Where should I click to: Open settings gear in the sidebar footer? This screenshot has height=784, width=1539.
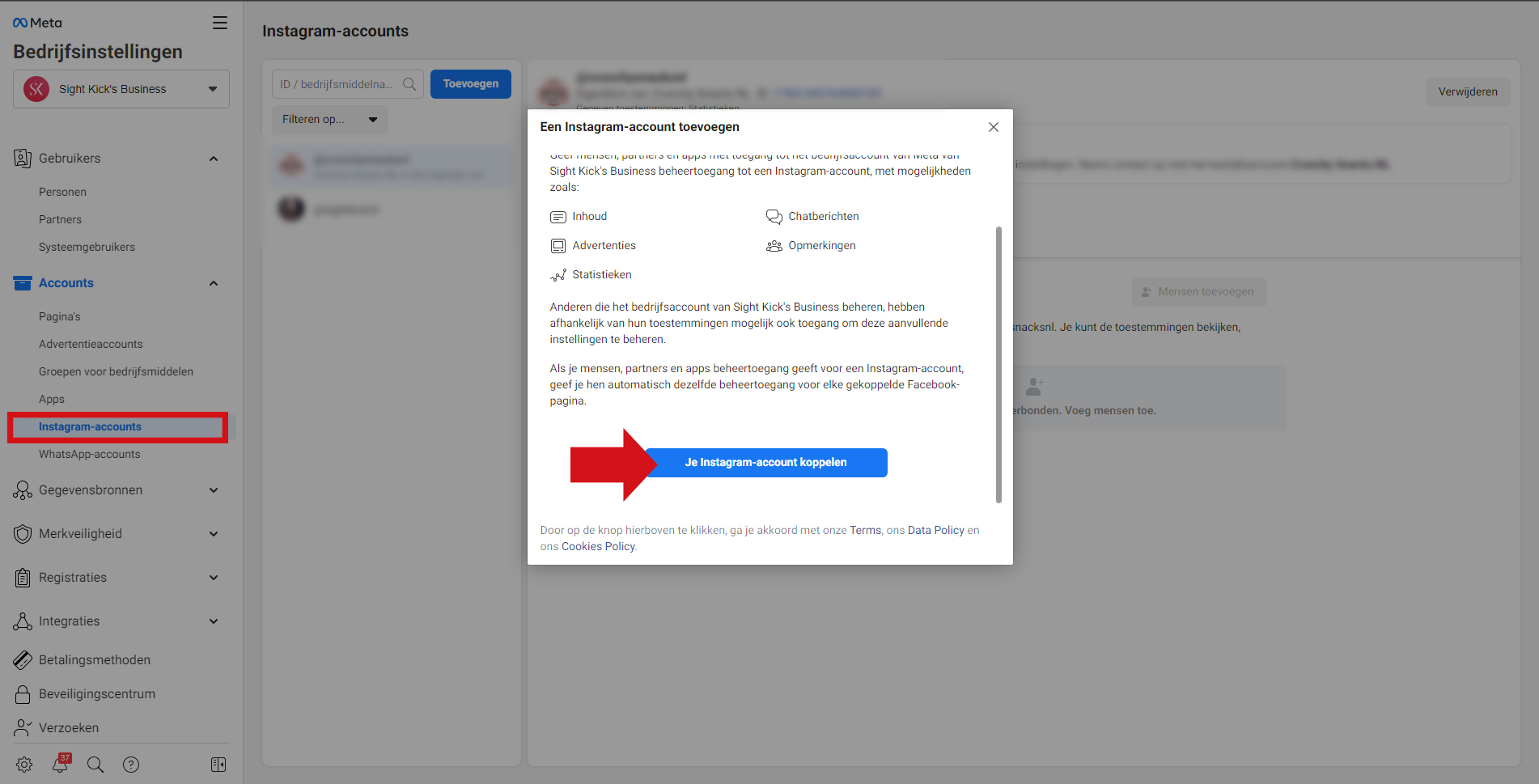coord(24,765)
